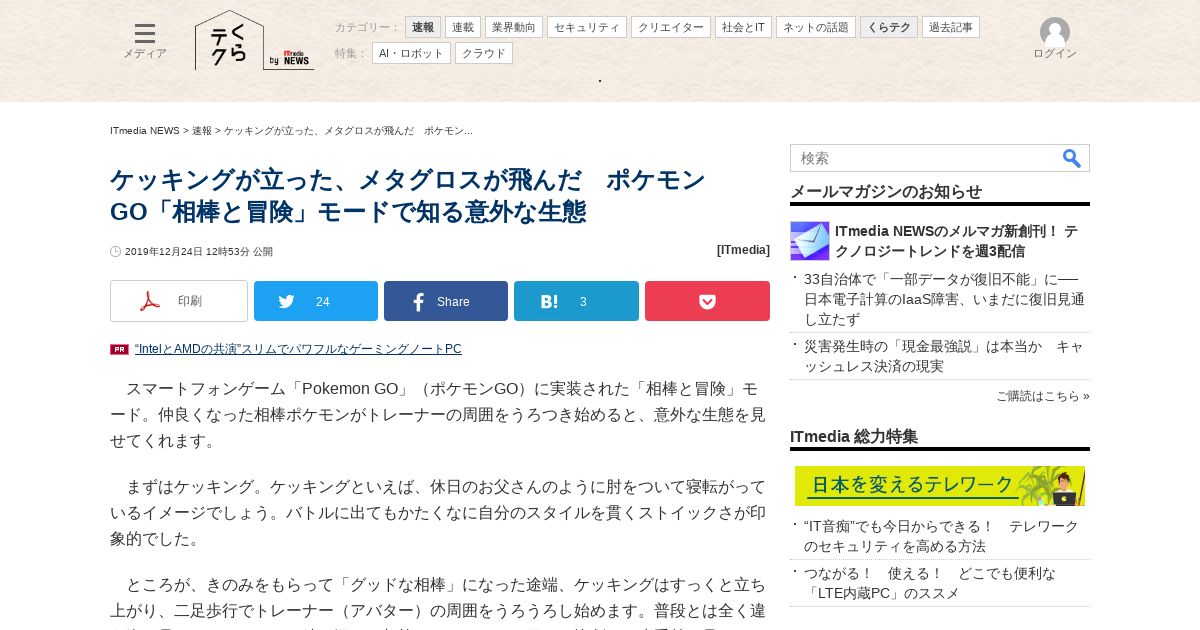Open the 33自治体 data loss article
The width and height of the screenshot is (1200, 630).
coord(944,299)
